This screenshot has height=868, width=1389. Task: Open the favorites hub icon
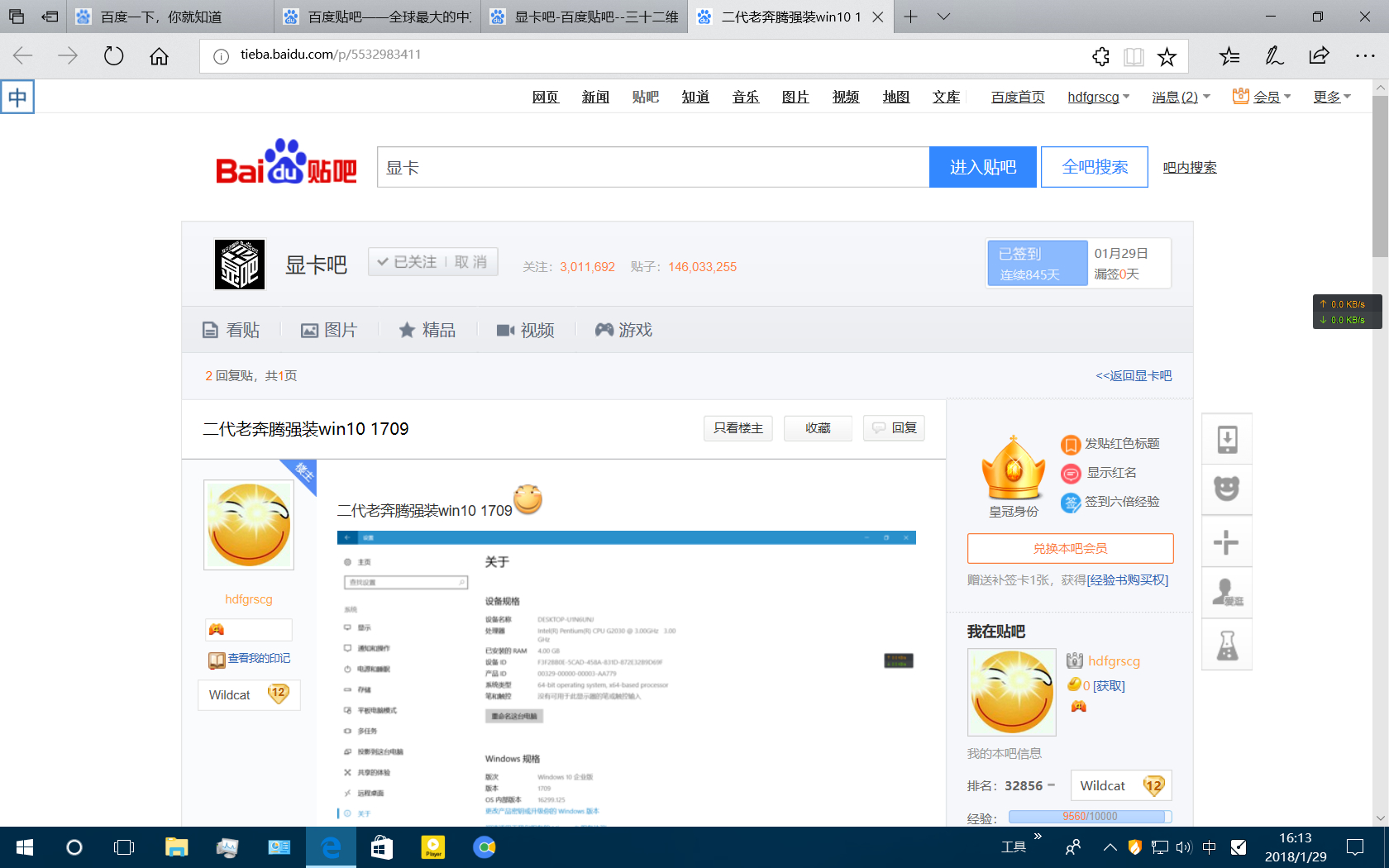coord(1229,56)
